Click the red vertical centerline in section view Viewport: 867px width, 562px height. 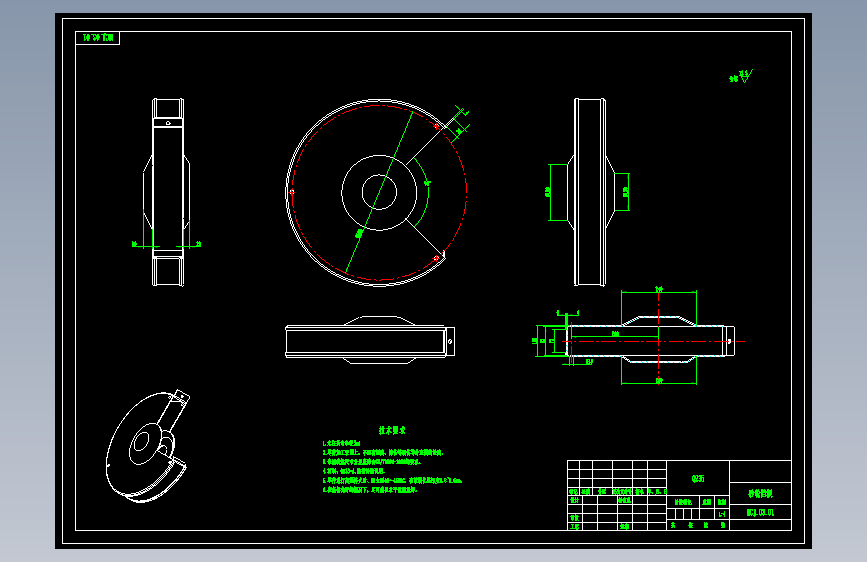pos(659,337)
